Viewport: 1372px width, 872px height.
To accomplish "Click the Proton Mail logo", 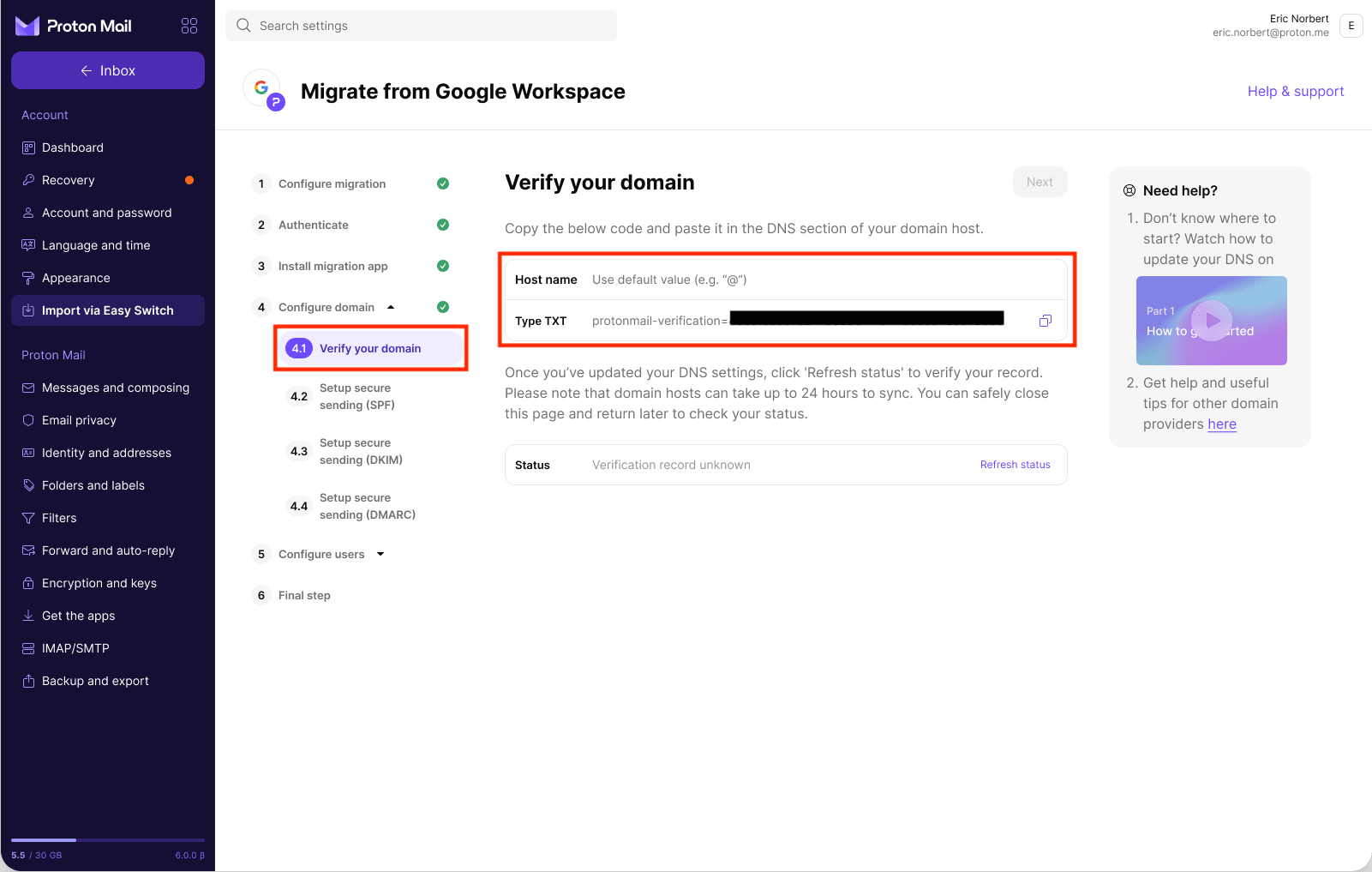I will 74,26.
